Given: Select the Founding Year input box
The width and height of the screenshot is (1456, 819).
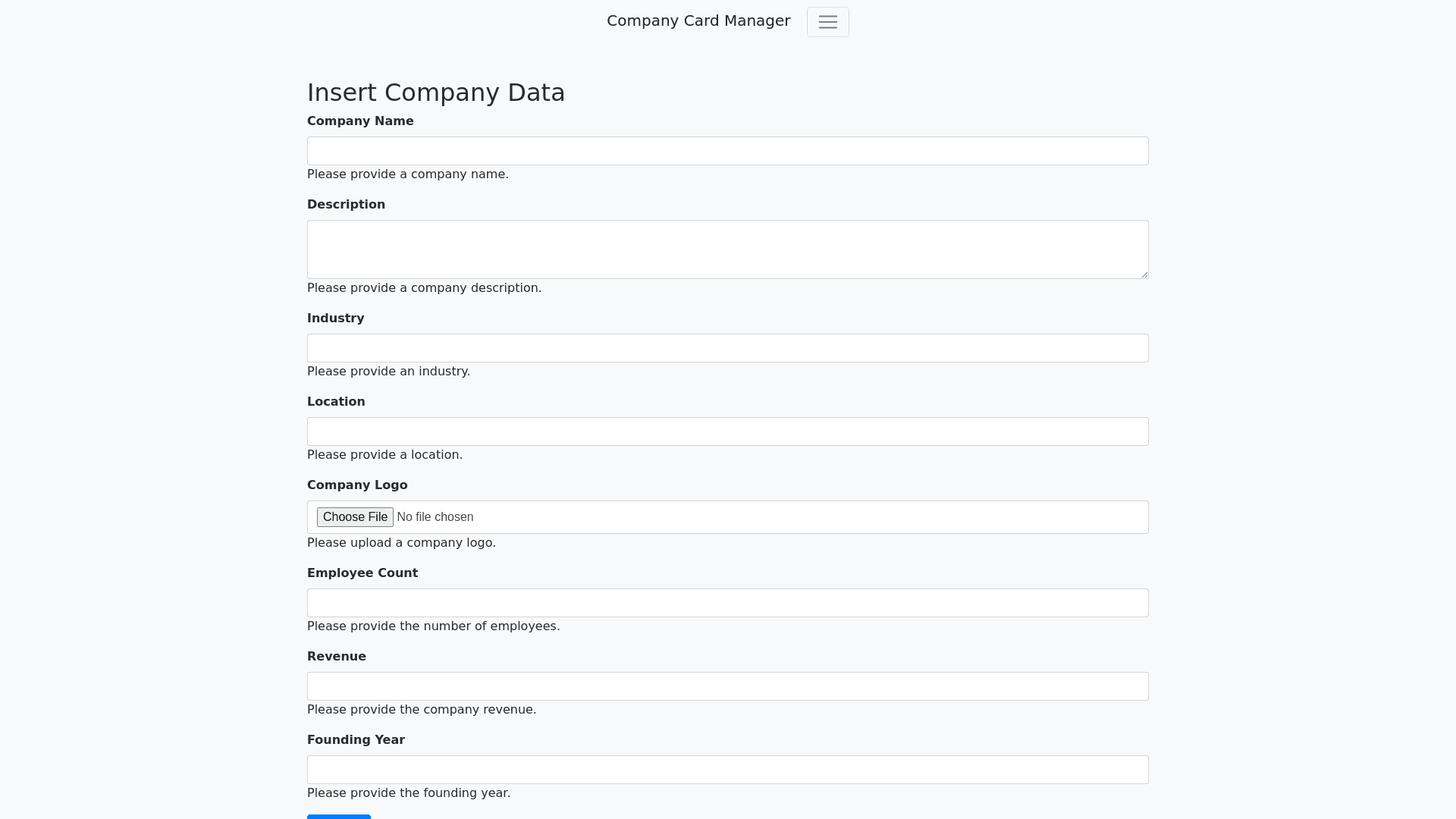Looking at the screenshot, I should 727,770.
